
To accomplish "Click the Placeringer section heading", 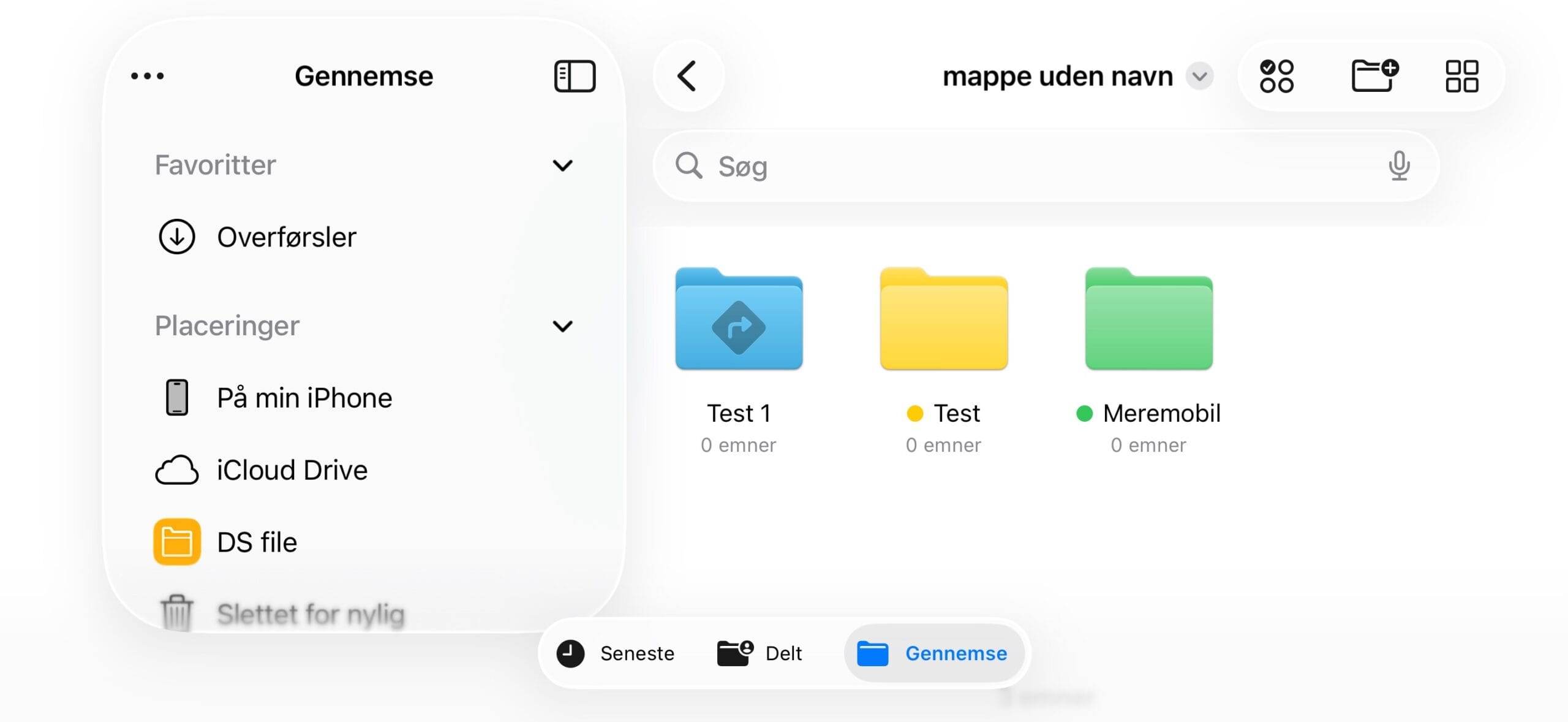I will click(227, 326).
